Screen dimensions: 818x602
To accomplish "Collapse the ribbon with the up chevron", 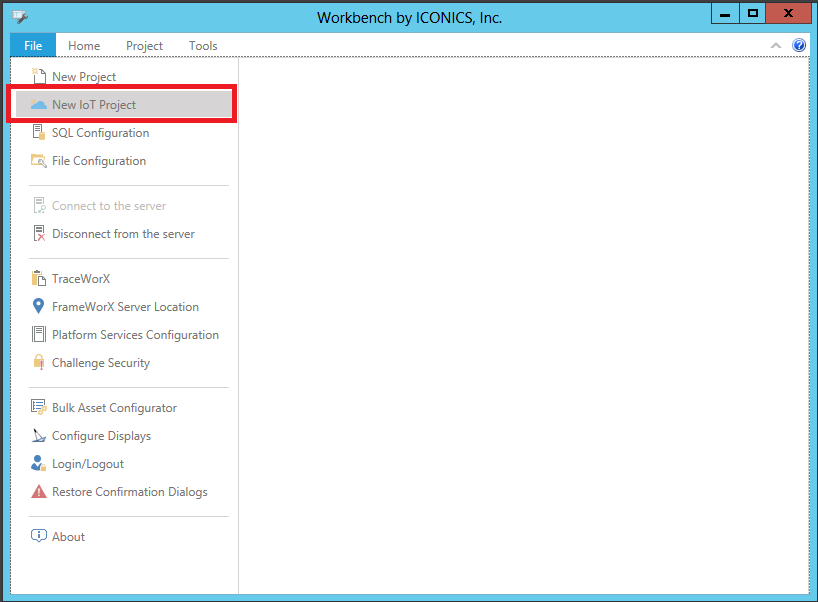I will (x=776, y=46).
